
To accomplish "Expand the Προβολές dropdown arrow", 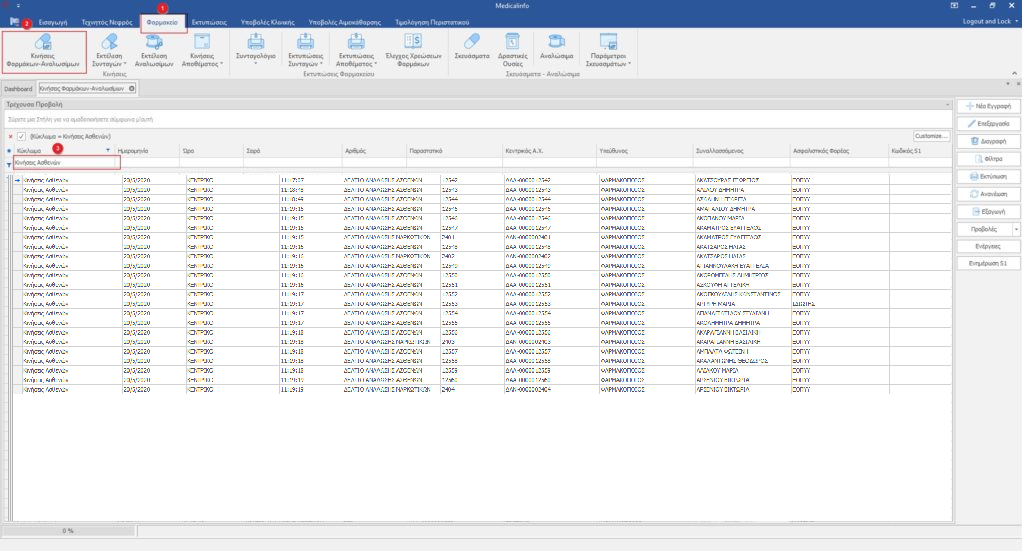I will [1016, 229].
